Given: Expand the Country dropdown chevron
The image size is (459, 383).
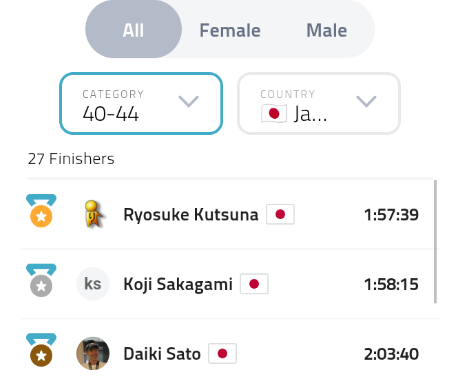Looking at the screenshot, I should [x=366, y=101].
